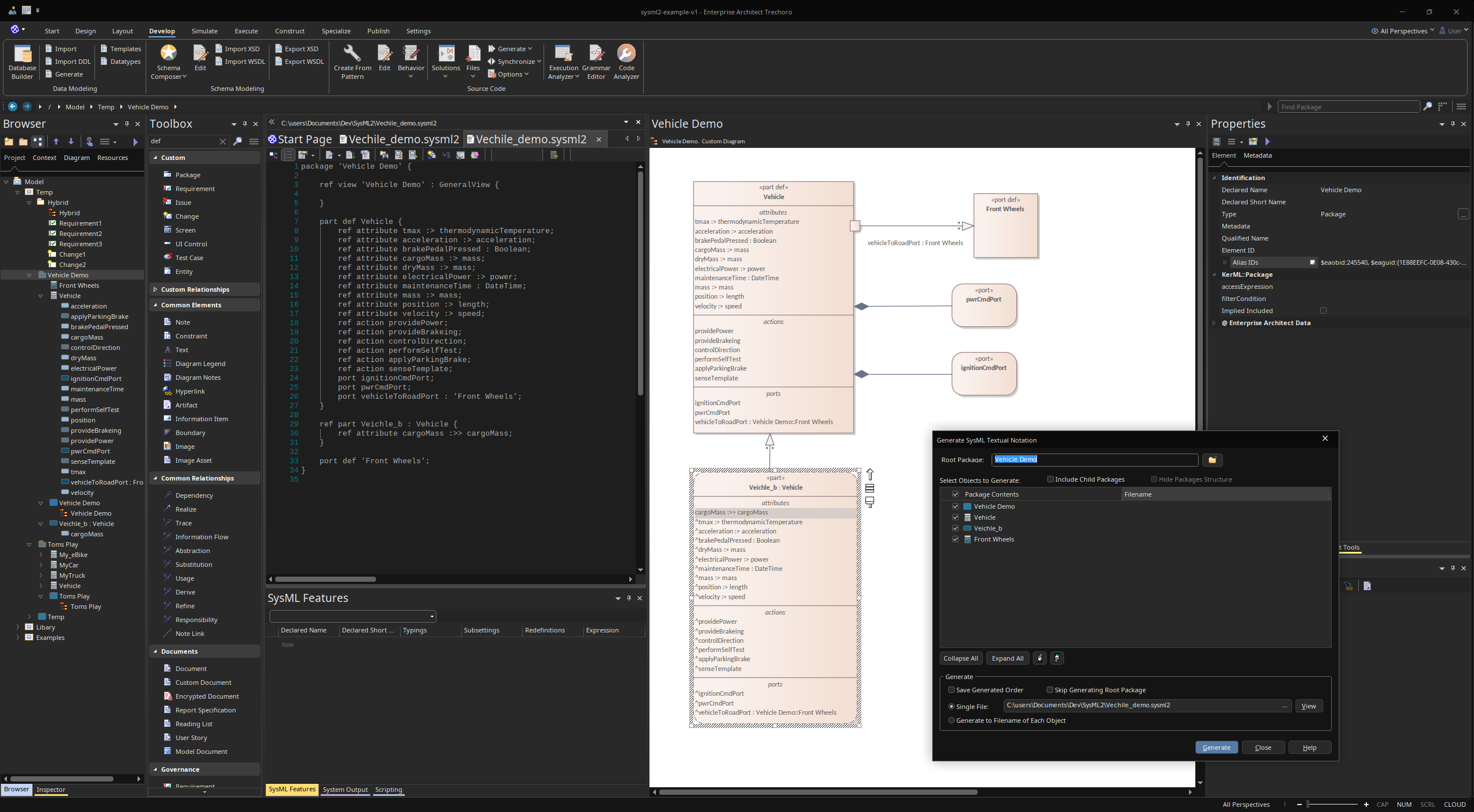The height and width of the screenshot is (812, 1474).
Task: Open the Grammar Editor
Action: (596, 62)
